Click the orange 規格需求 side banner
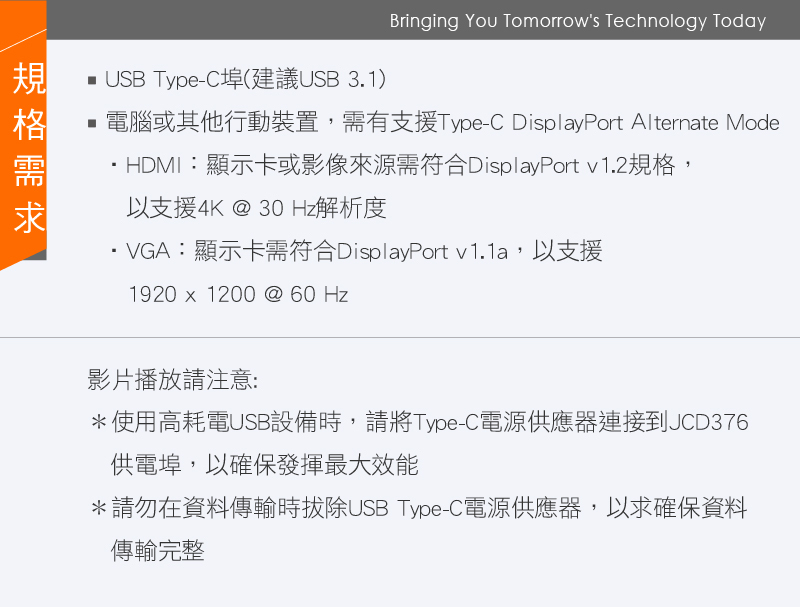Screen dimensions: 800x607 (28, 150)
